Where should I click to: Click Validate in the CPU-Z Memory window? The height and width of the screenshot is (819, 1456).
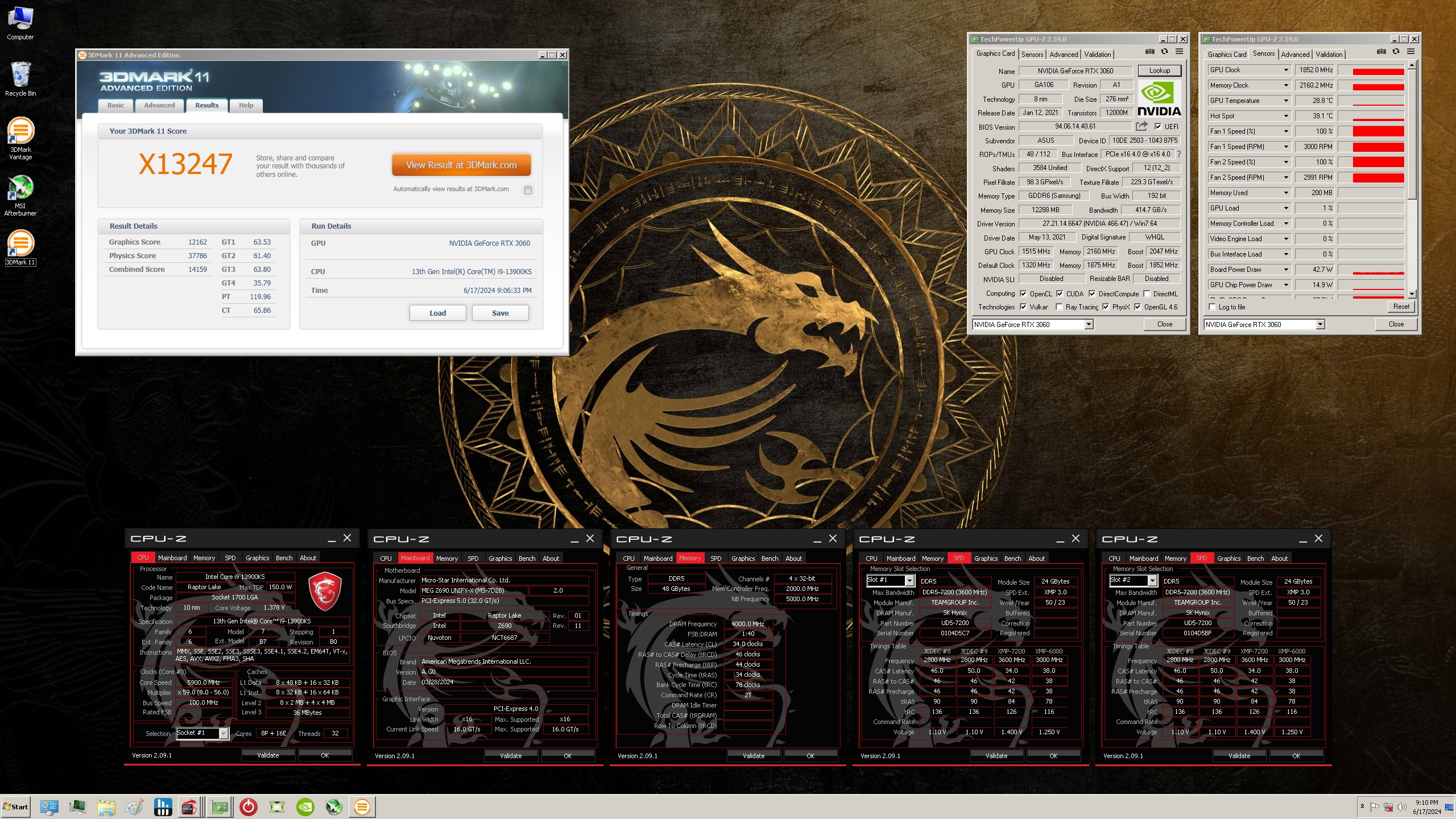pos(754,755)
